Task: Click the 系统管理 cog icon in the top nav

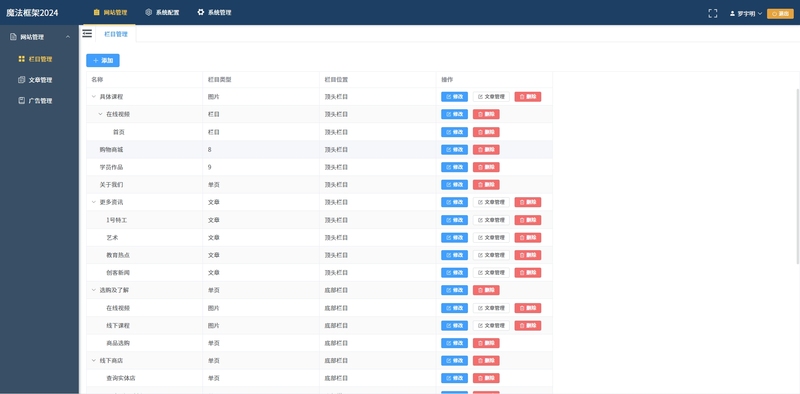Action: [x=201, y=12]
